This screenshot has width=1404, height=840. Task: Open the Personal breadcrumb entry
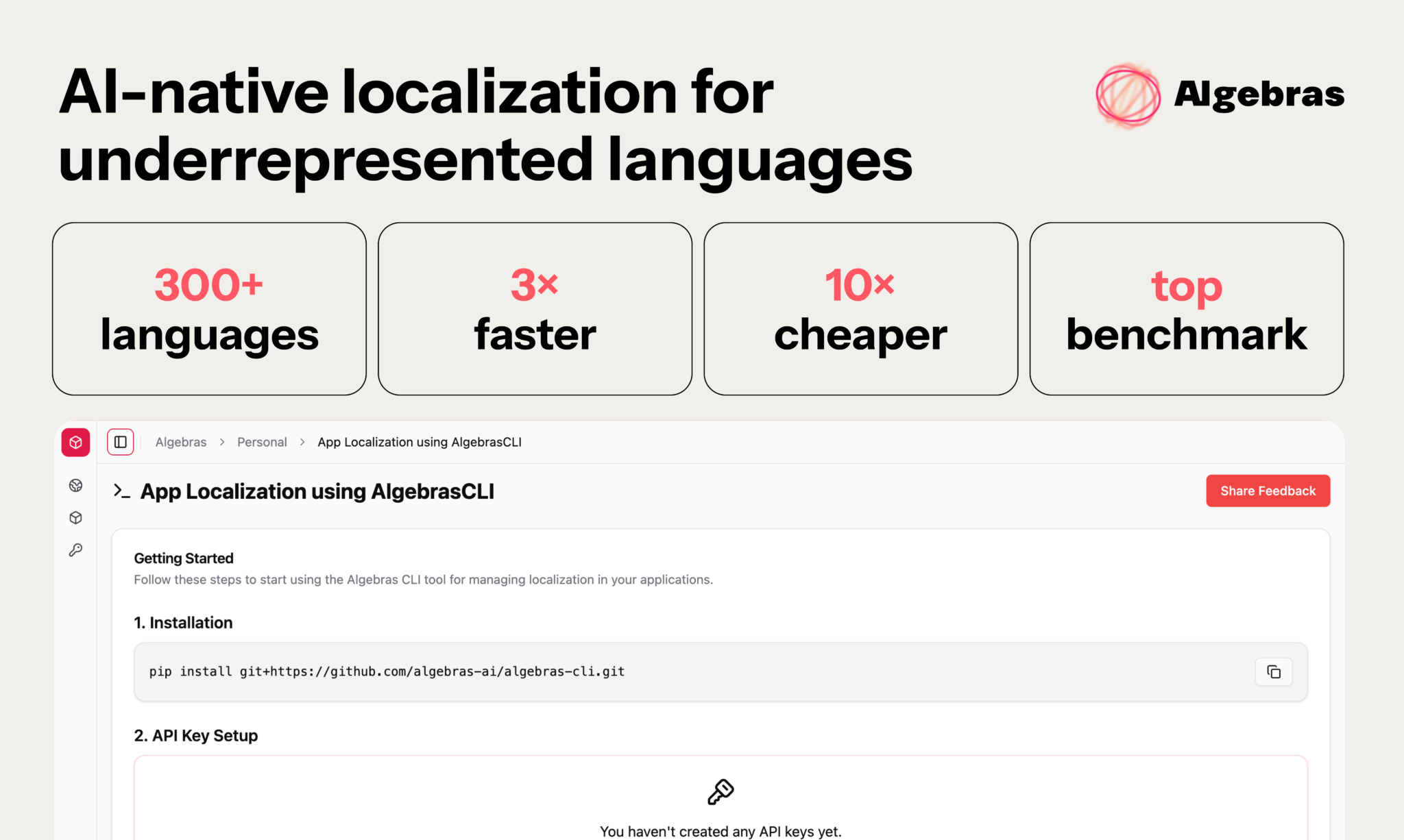262,442
